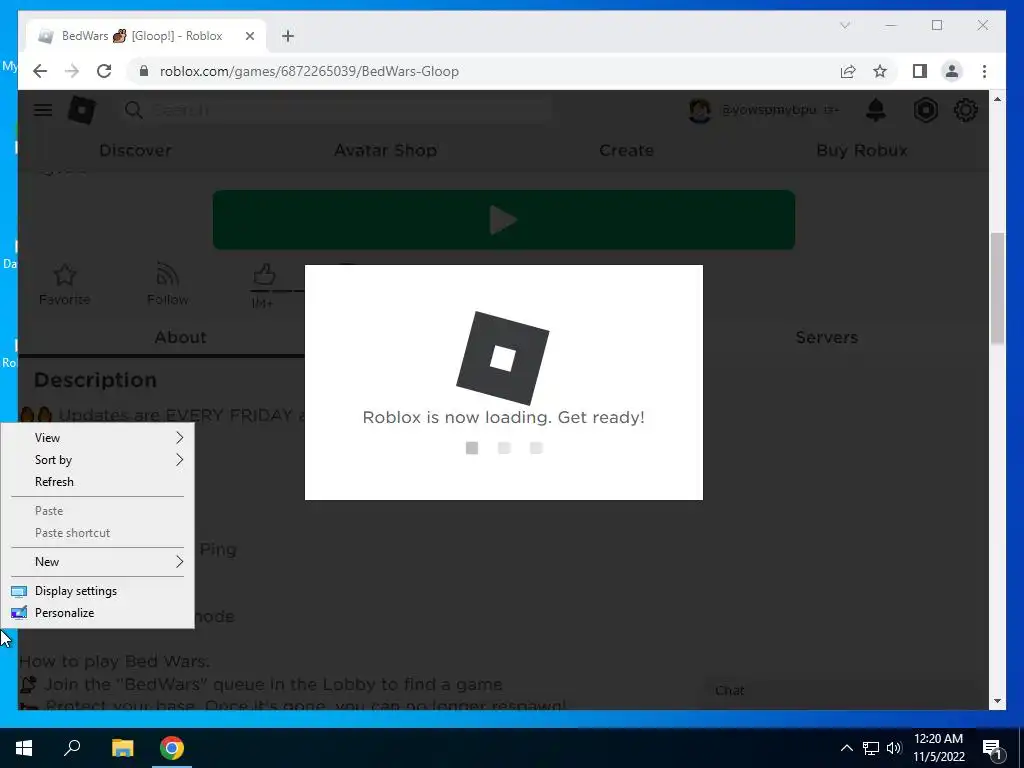The height and width of the screenshot is (768, 1024).
Task: Open network tray icon
Action: click(x=871, y=748)
